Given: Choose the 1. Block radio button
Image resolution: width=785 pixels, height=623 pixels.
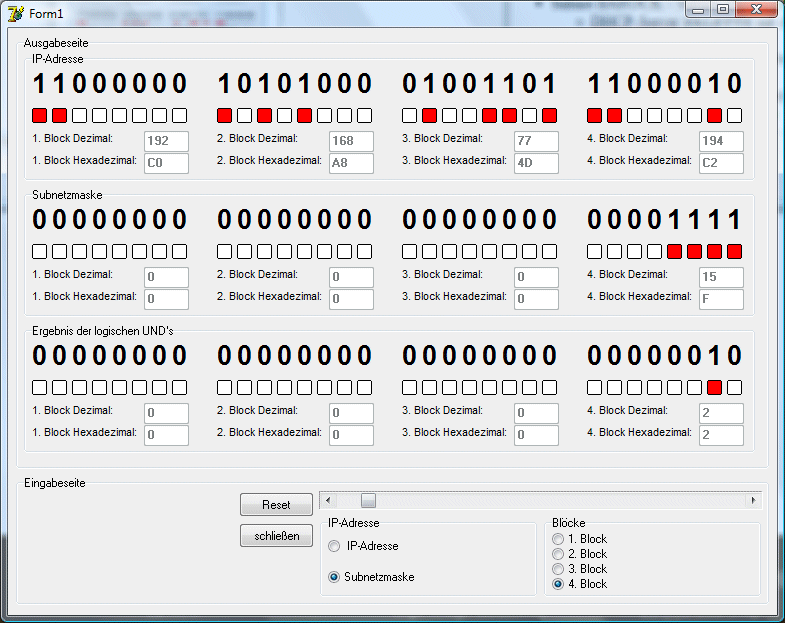Looking at the screenshot, I should (x=580, y=539).
